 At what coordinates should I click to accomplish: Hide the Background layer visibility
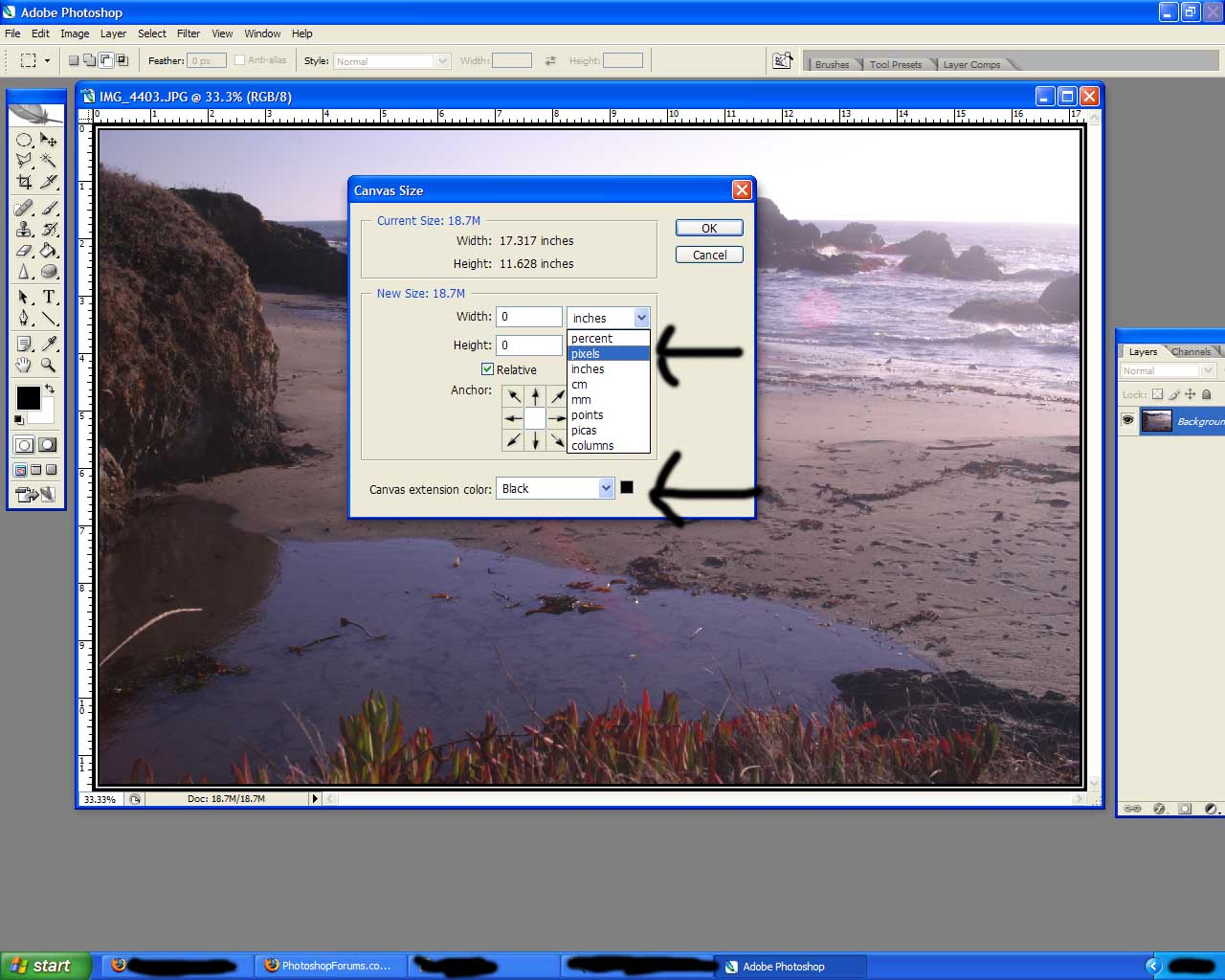click(1128, 420)
